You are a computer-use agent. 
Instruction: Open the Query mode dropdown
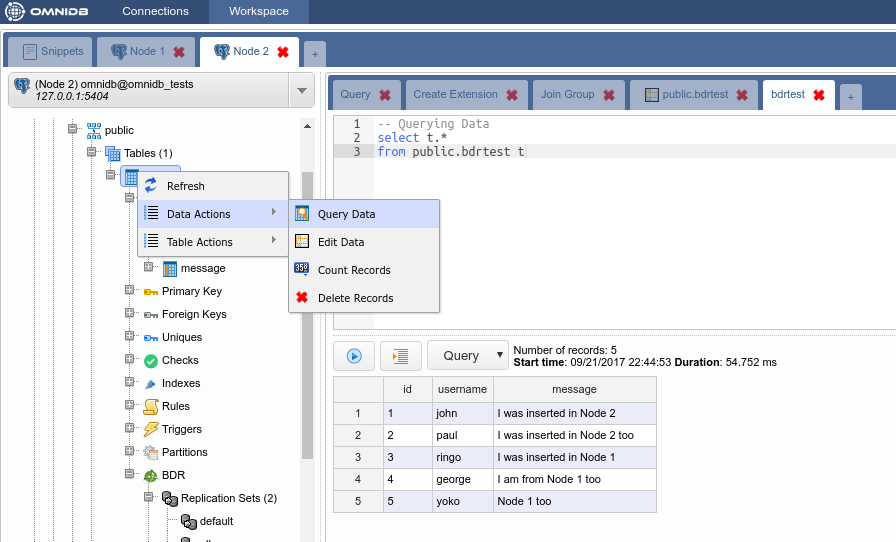pos(469,355)
